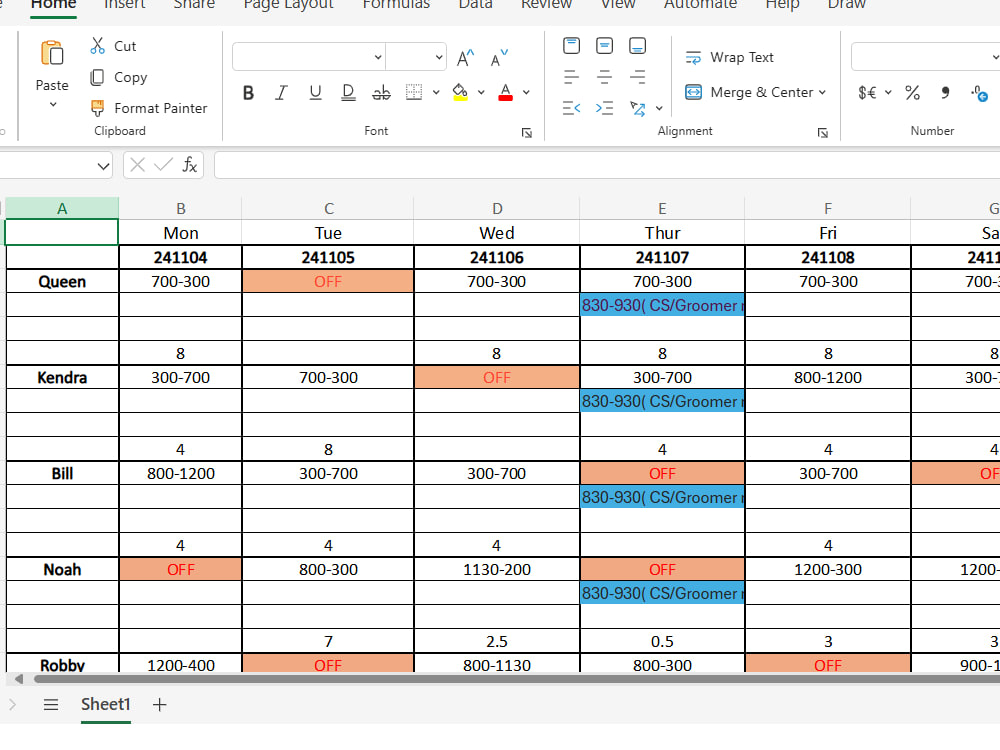Align cell content to the top
The height and width of the screenshot is (750, 1000).
pos(571,46)
